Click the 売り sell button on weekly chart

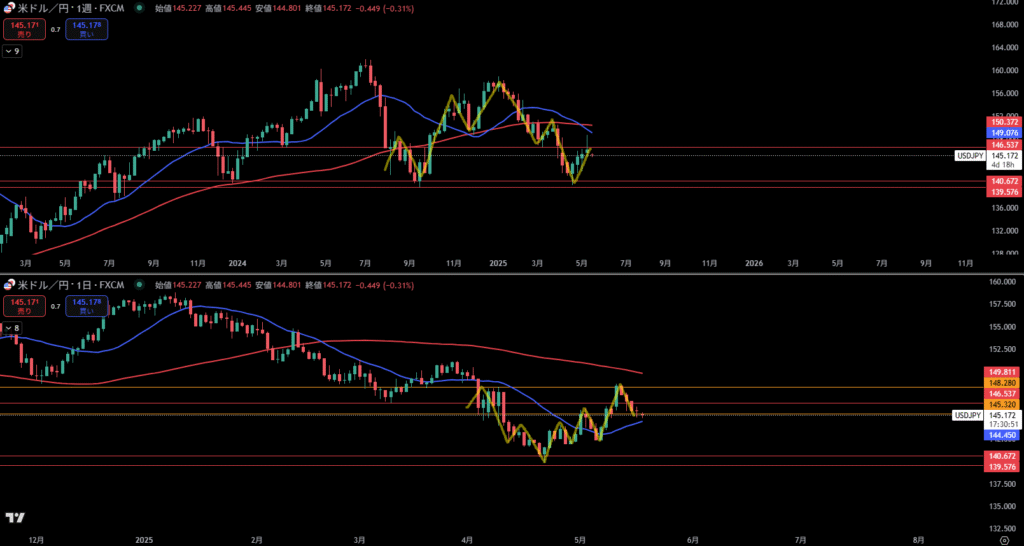point(24,29)
